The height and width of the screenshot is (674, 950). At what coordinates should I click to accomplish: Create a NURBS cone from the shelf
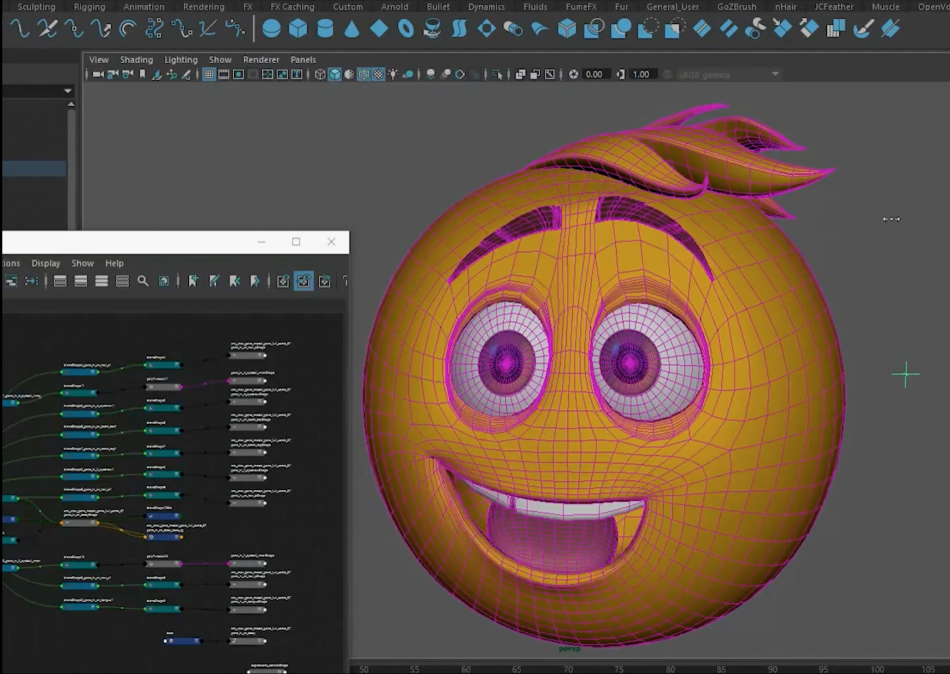[x=352, y=28]
